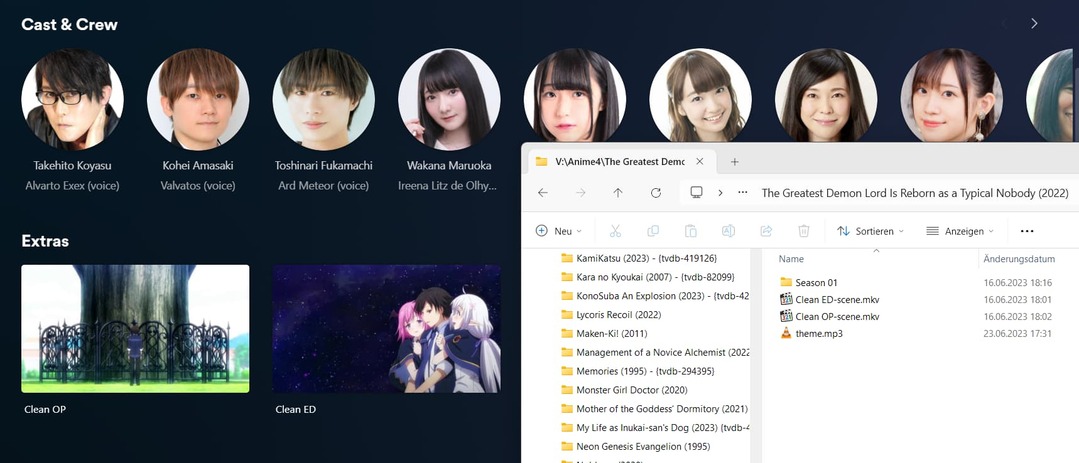Image resolution: width=1079 pixels, height=463 pixels.
Task: Close the V:\Anime4 Explorer tab
Action: coord(700,162)
